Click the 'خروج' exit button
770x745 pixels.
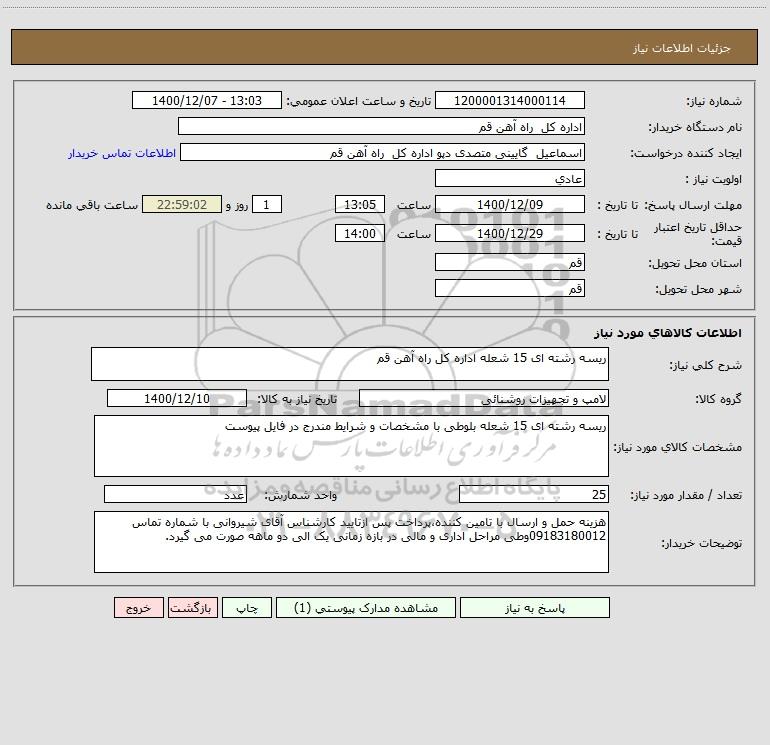(x=138, y=607)
